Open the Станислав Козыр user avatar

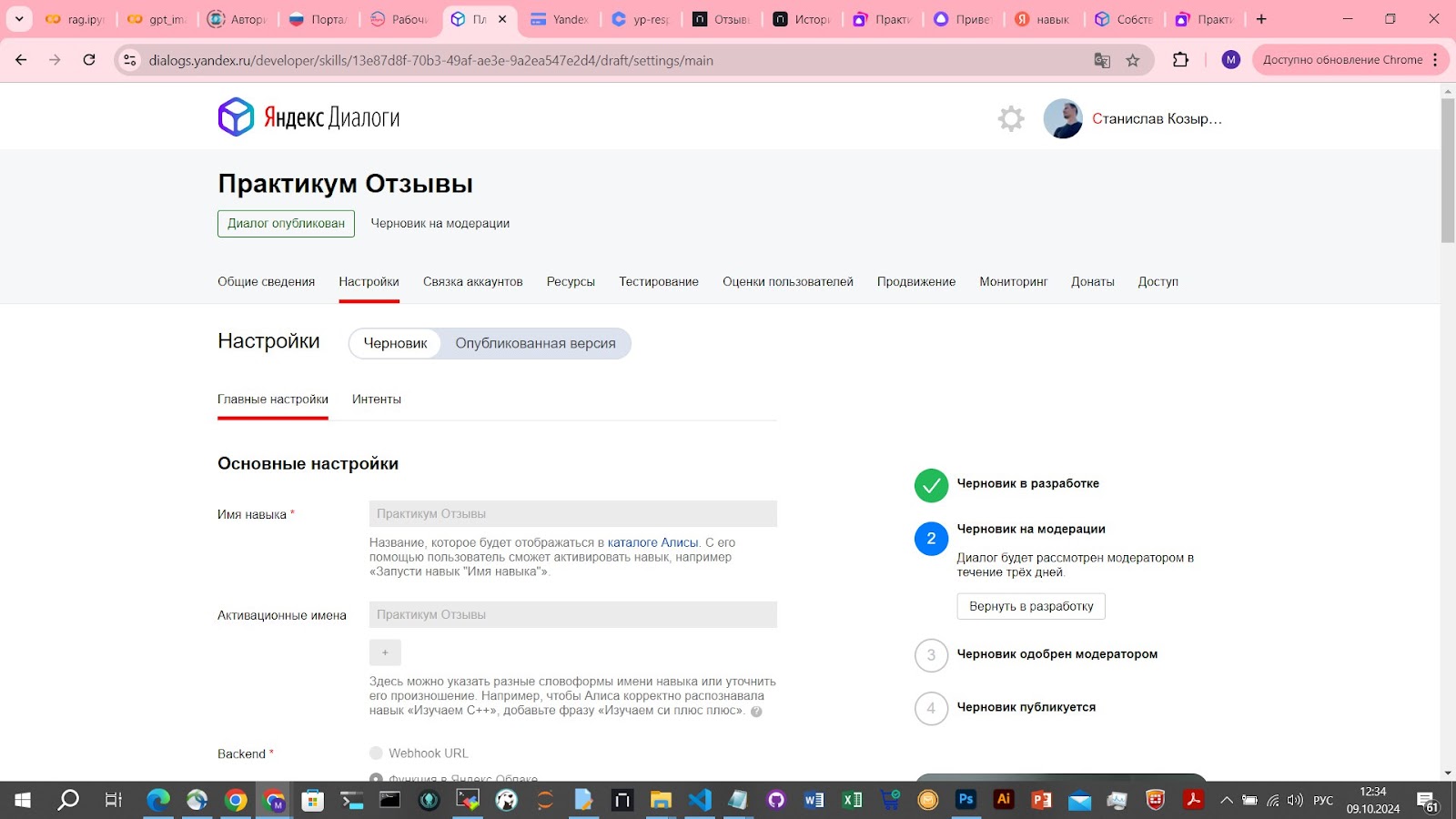pos(1063,118)
